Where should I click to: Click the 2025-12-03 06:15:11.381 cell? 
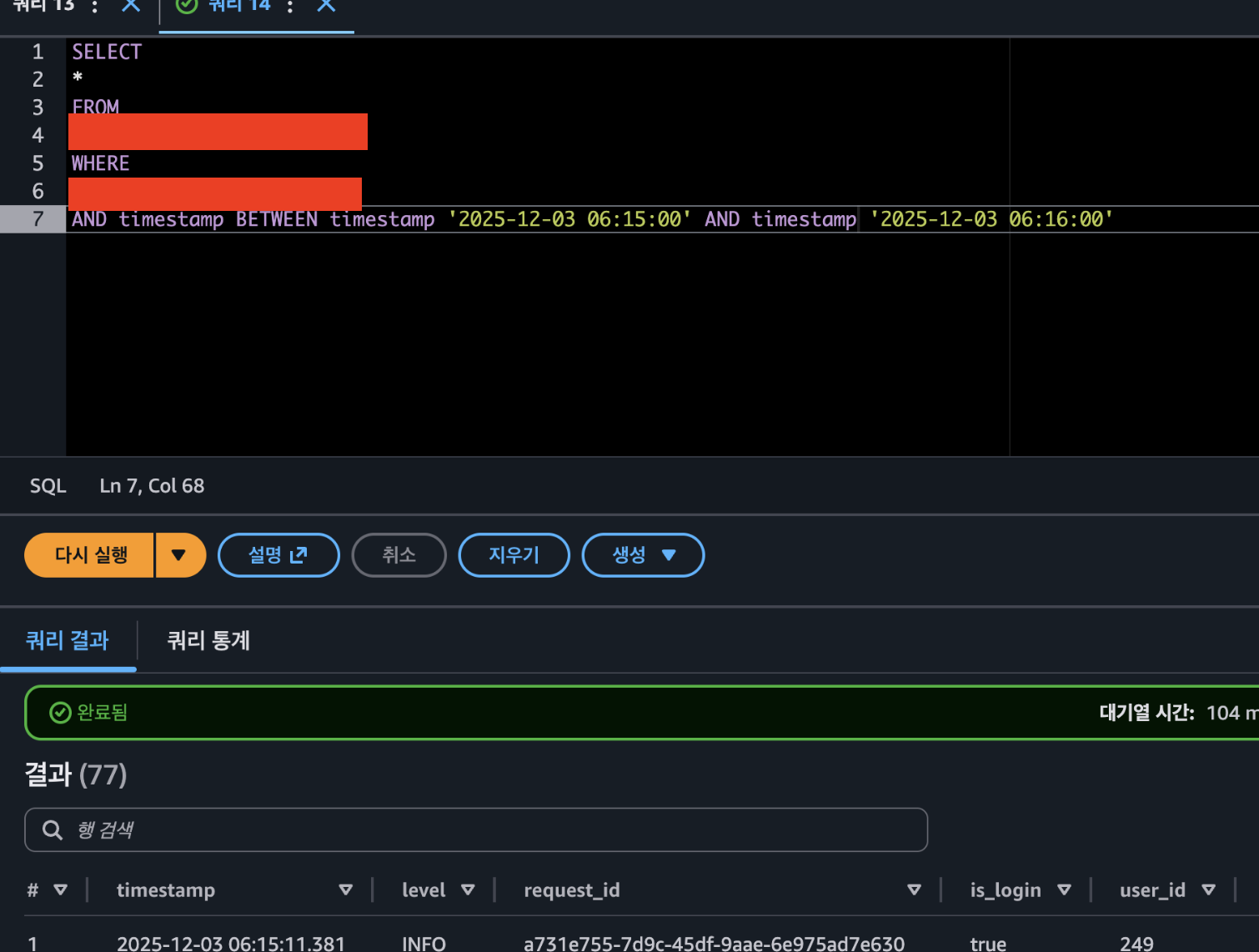231,943
